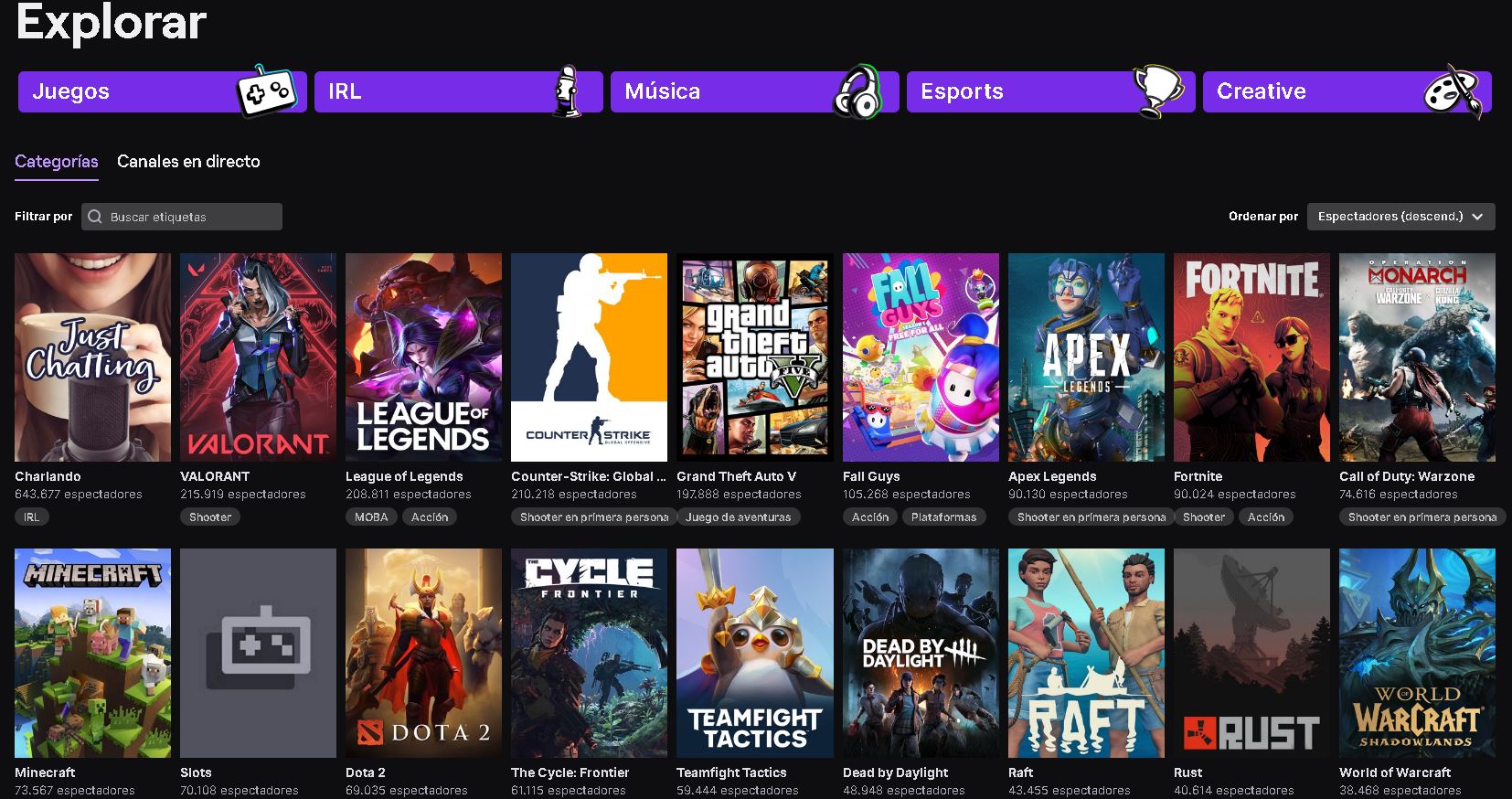1512x799 pixels.
Task: Open the Grand Theft Auto V cover art
Action: pos(755,357)
